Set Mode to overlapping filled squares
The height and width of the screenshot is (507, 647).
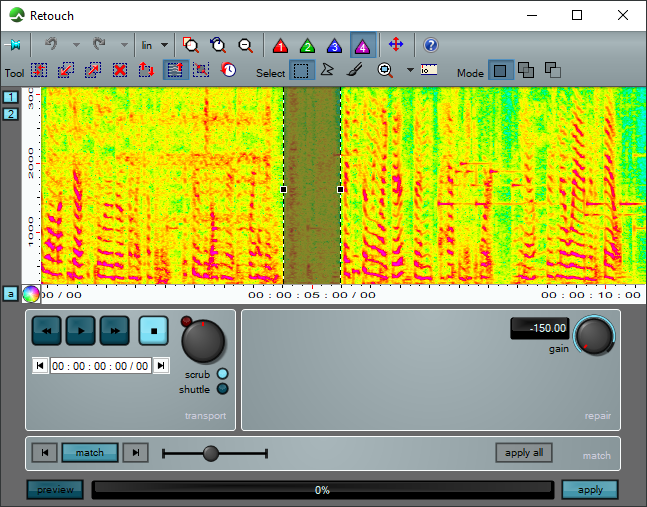[x=526, y=70]
